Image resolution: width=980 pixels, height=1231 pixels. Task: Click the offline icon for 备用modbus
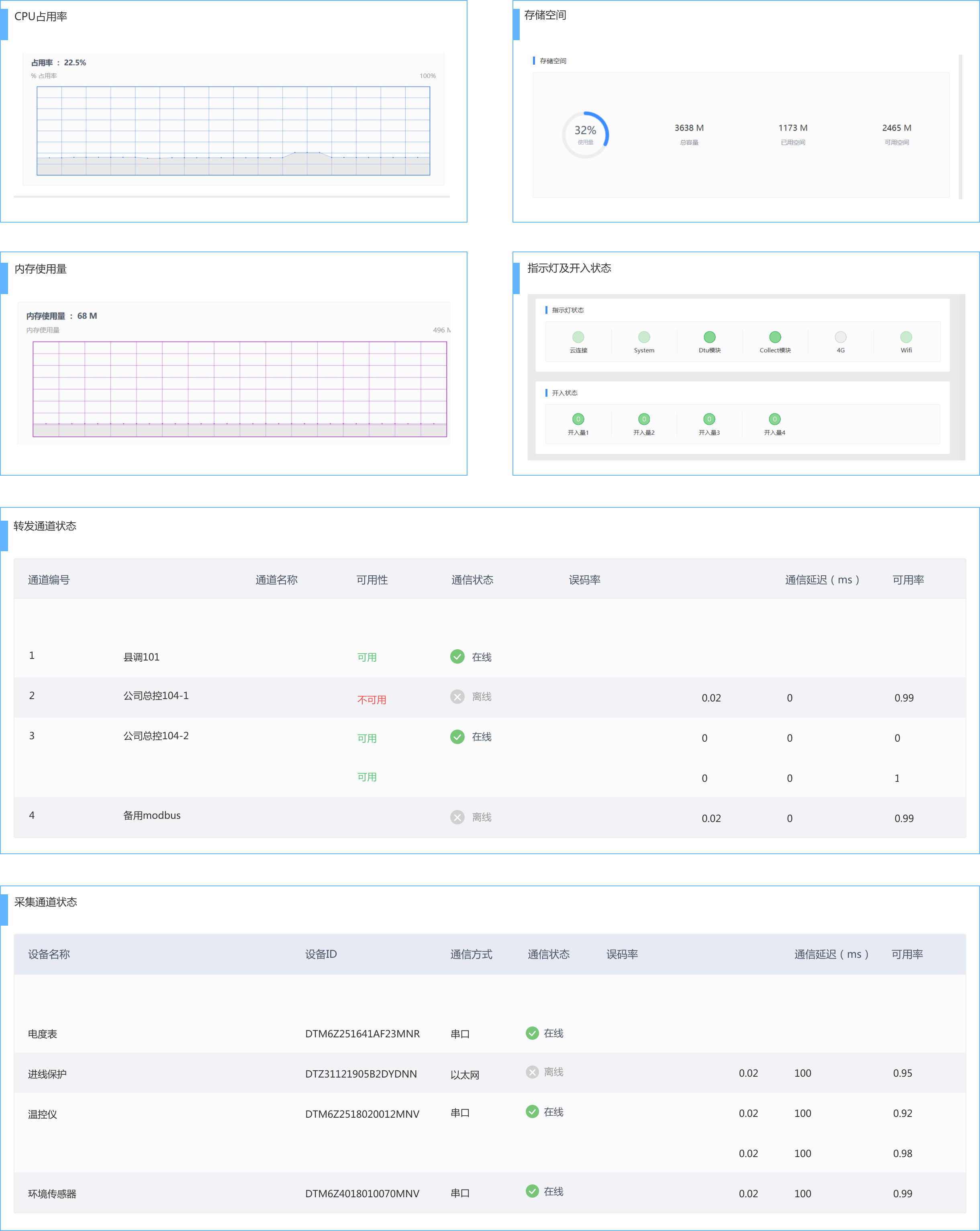pos(457,817)
